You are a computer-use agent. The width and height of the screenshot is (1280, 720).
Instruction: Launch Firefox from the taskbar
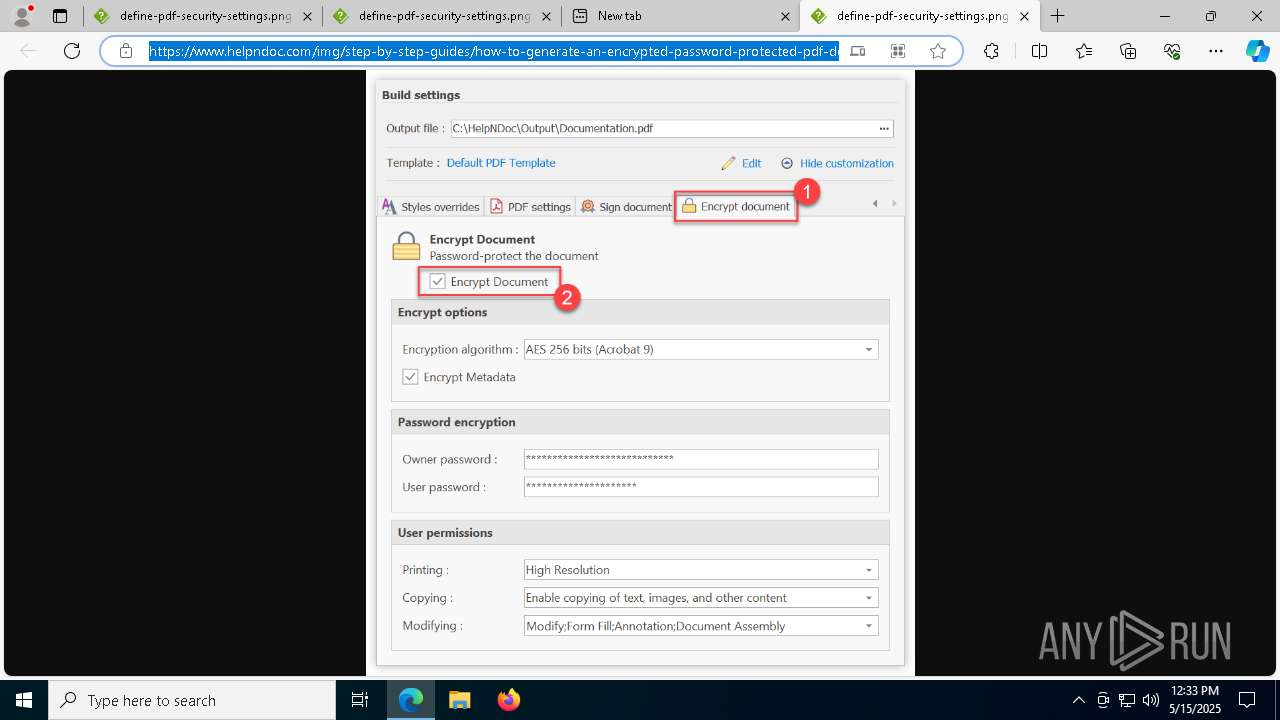coord(508,700)
